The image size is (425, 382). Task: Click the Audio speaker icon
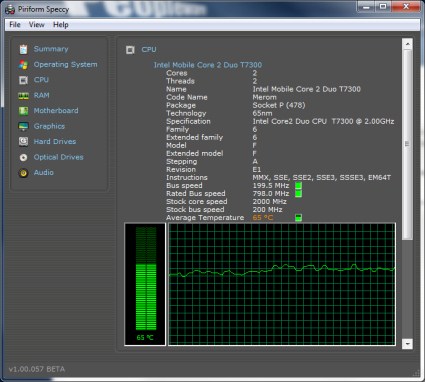pos(23,173)
